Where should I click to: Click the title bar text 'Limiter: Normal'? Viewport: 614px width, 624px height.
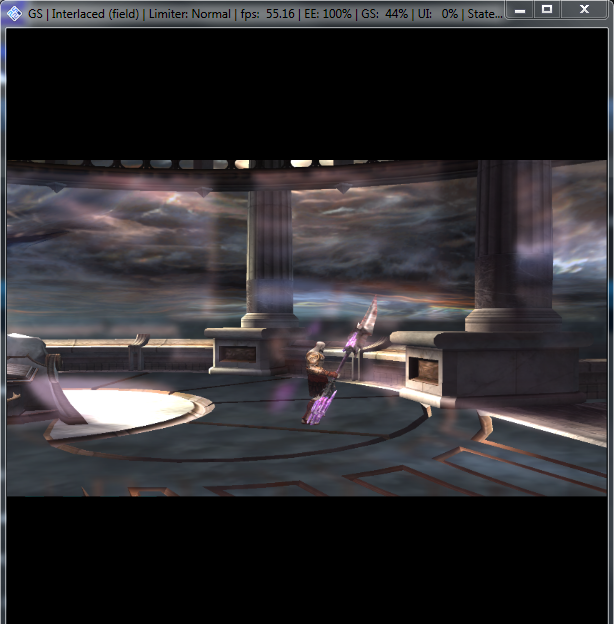tap(189, 14)
